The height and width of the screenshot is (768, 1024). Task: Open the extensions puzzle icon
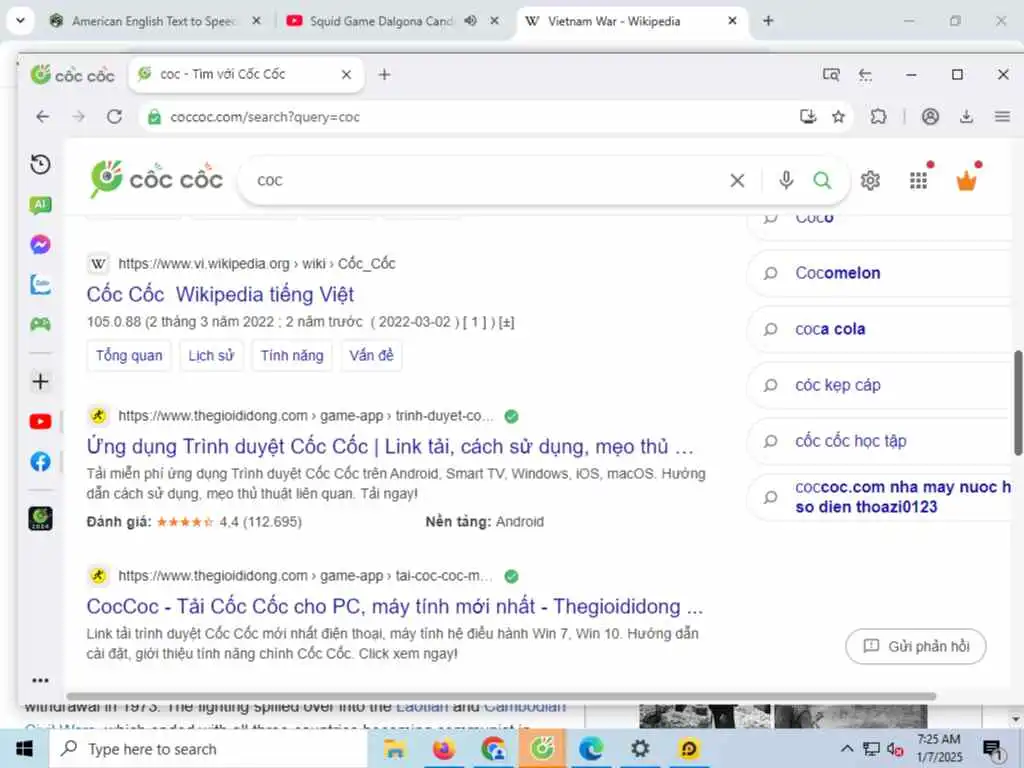pyautogui.click(x=879, y=117)
